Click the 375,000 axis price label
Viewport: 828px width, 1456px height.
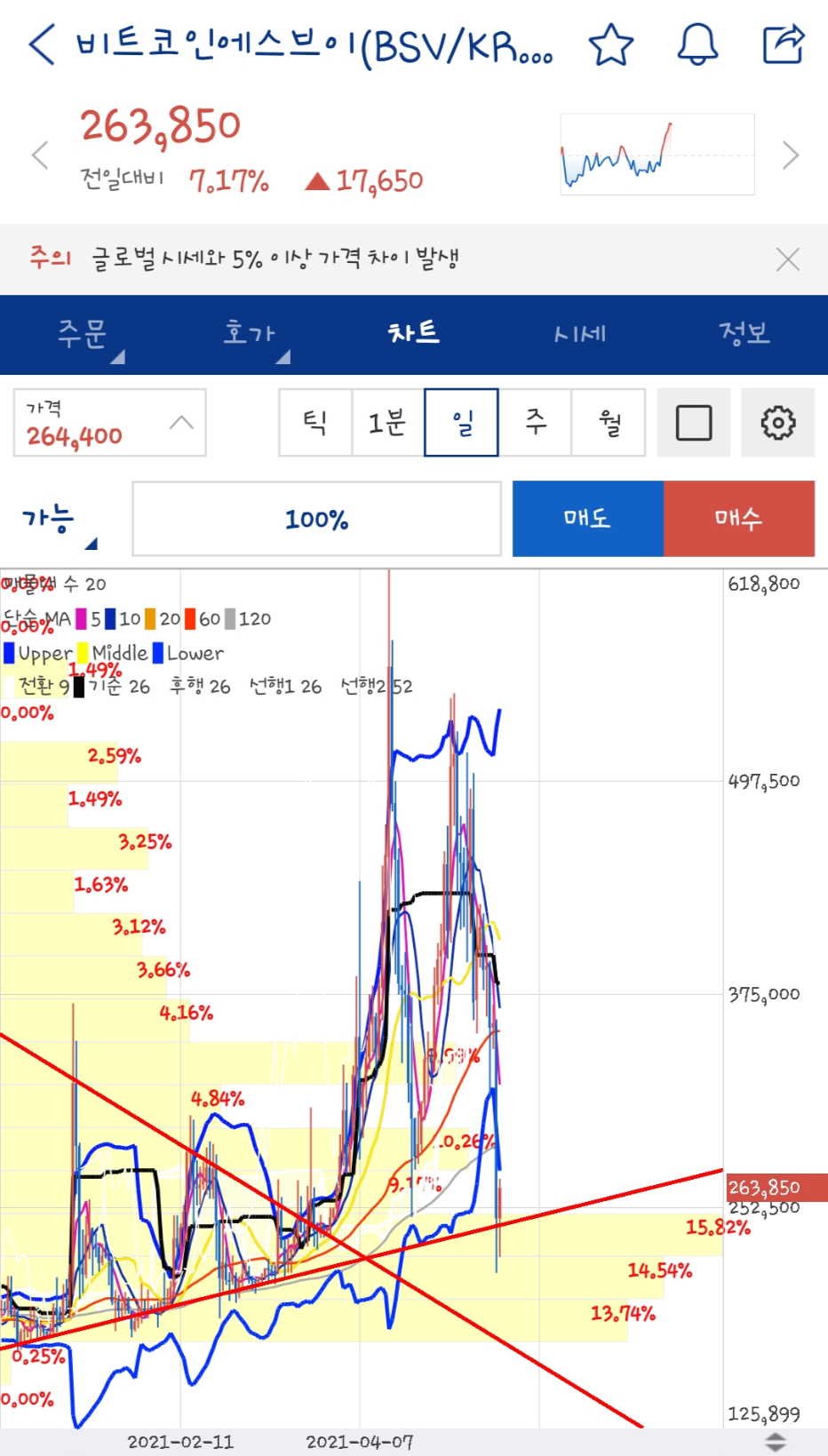(764, 994)
